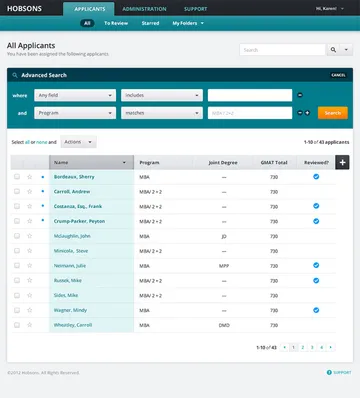Open the Actions dropdown menu
360x398 pixels.
pyautogui.click(x=78, y=142)
